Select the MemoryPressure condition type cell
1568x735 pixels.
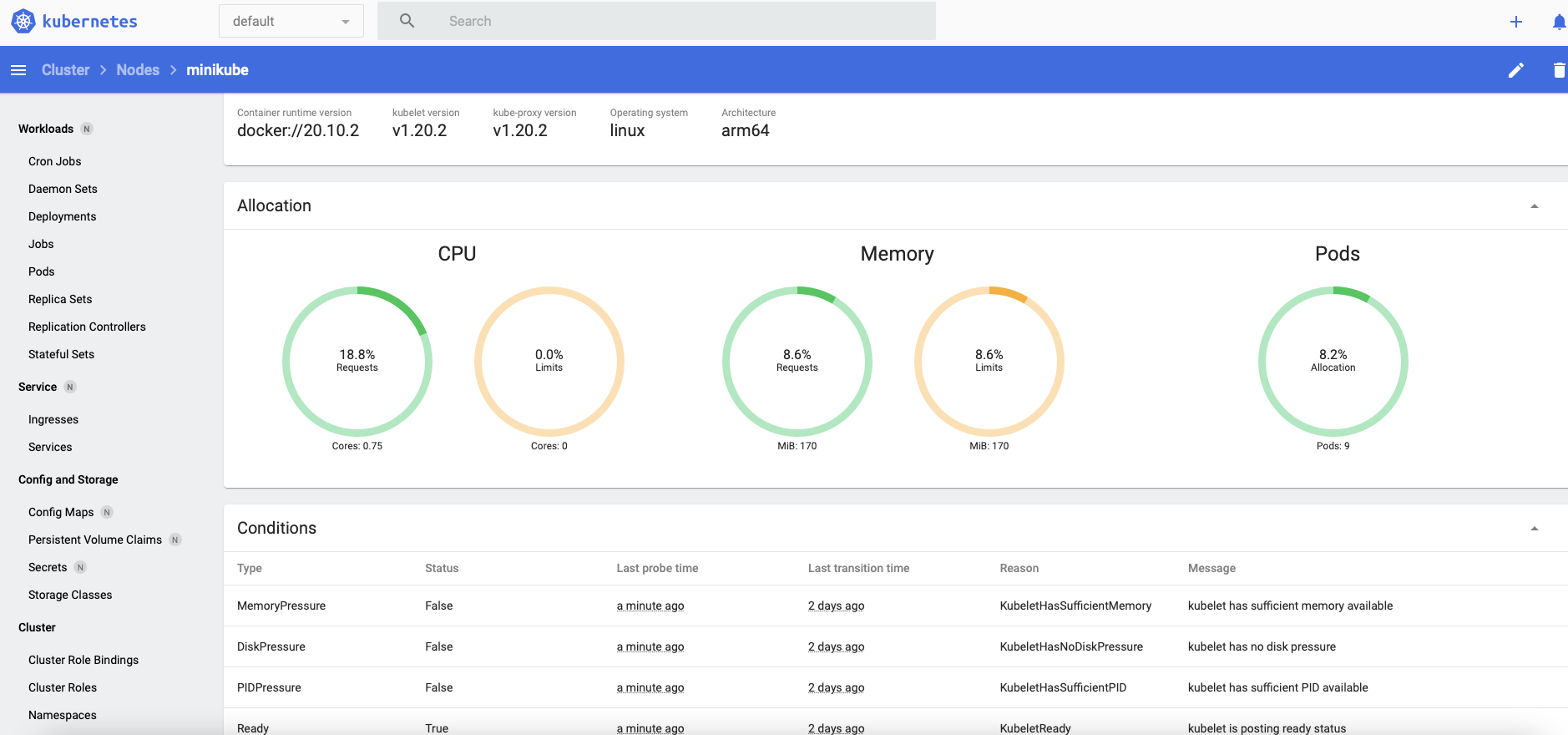(281, 606)
